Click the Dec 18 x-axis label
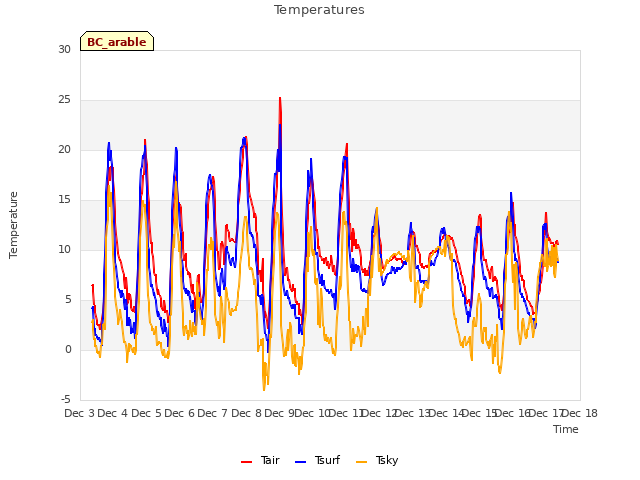This screenshot has width=640, height=480. pos(580,413)
